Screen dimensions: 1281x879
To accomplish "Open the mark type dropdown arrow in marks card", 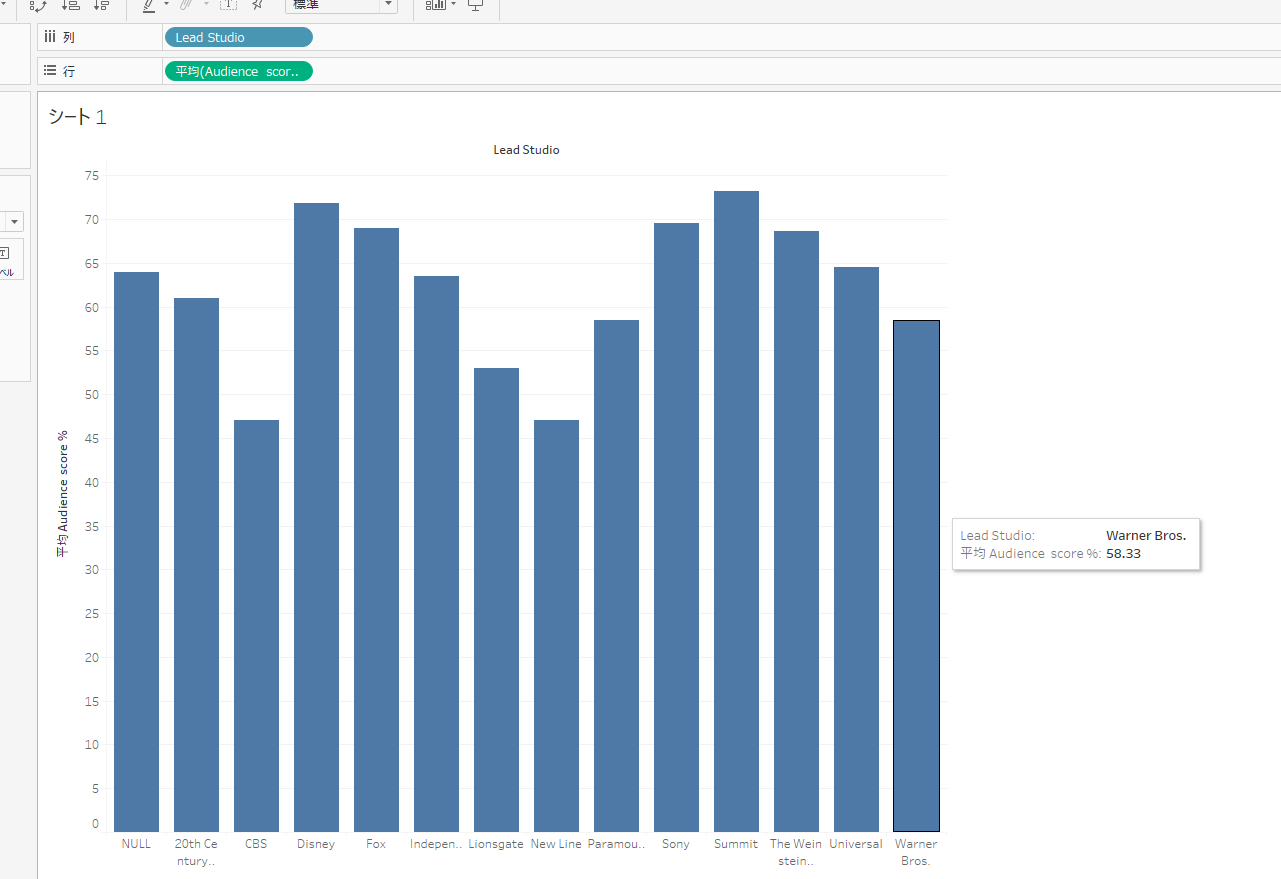I will pos(15,221).
